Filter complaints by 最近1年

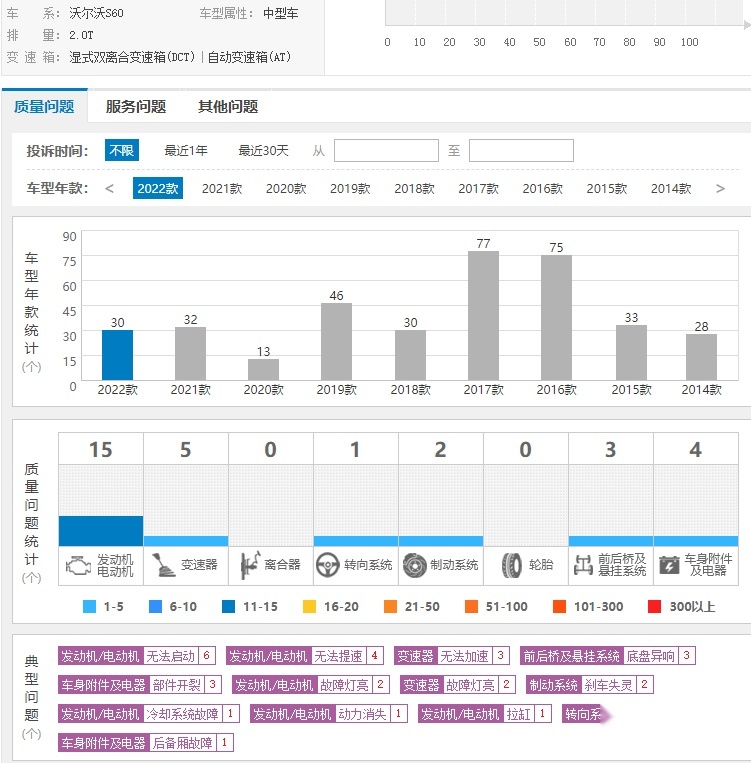click(185, 150)
